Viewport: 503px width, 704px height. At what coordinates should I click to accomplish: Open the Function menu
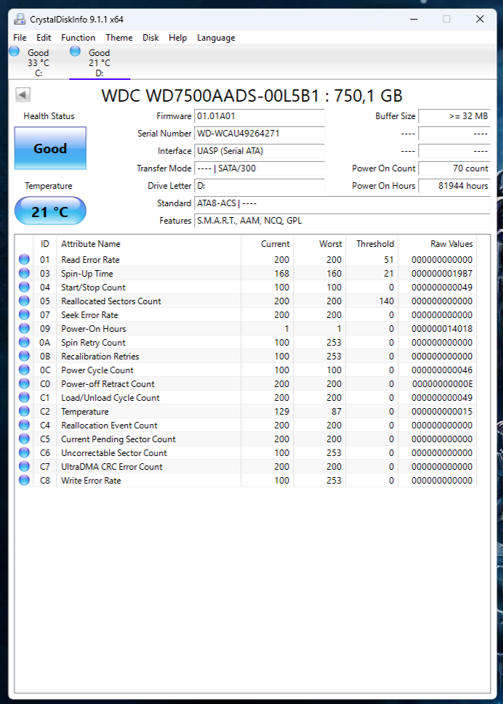click(x=78, y=38)
